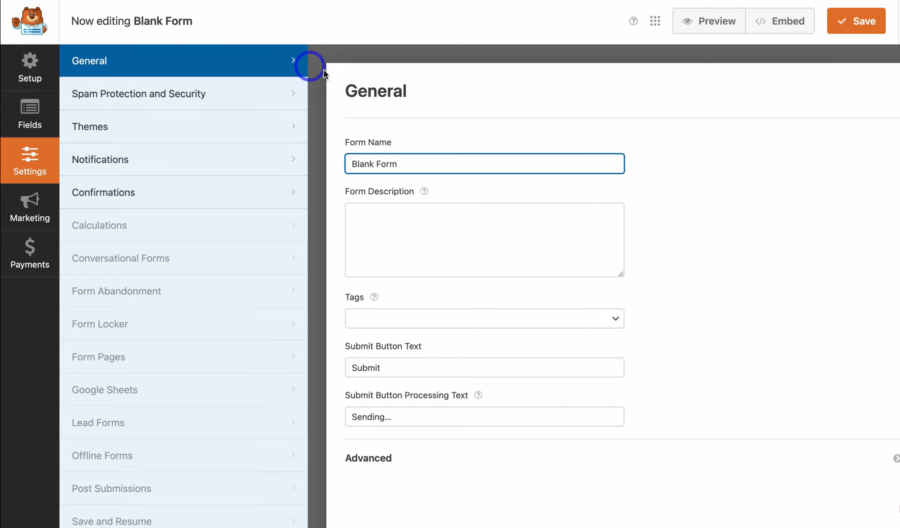This screenshot has width=900, height=528.
Task: Open the Setup panel
Action: coord(29,68)
